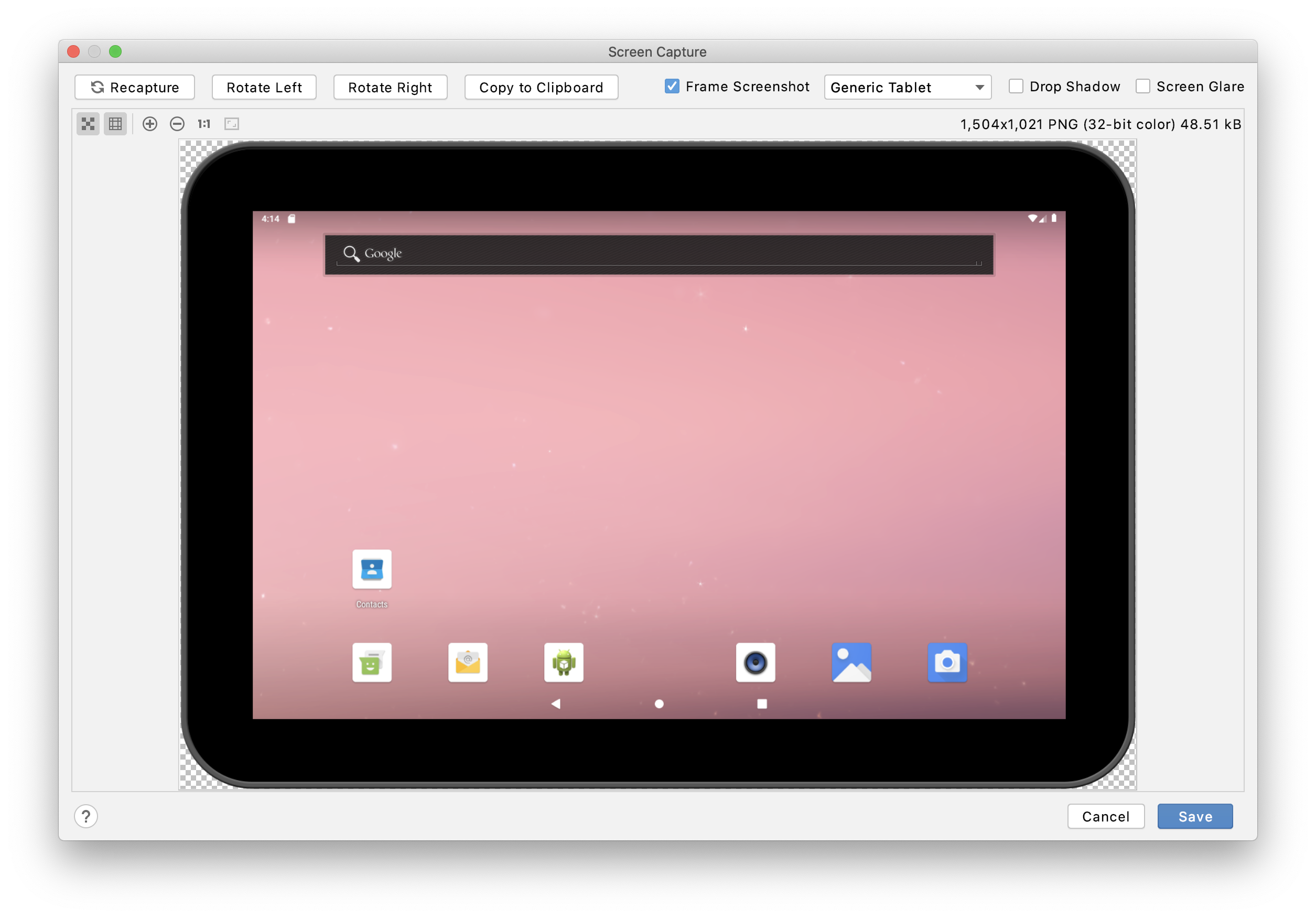Click Copy to Clipboard button

(540, 87)
